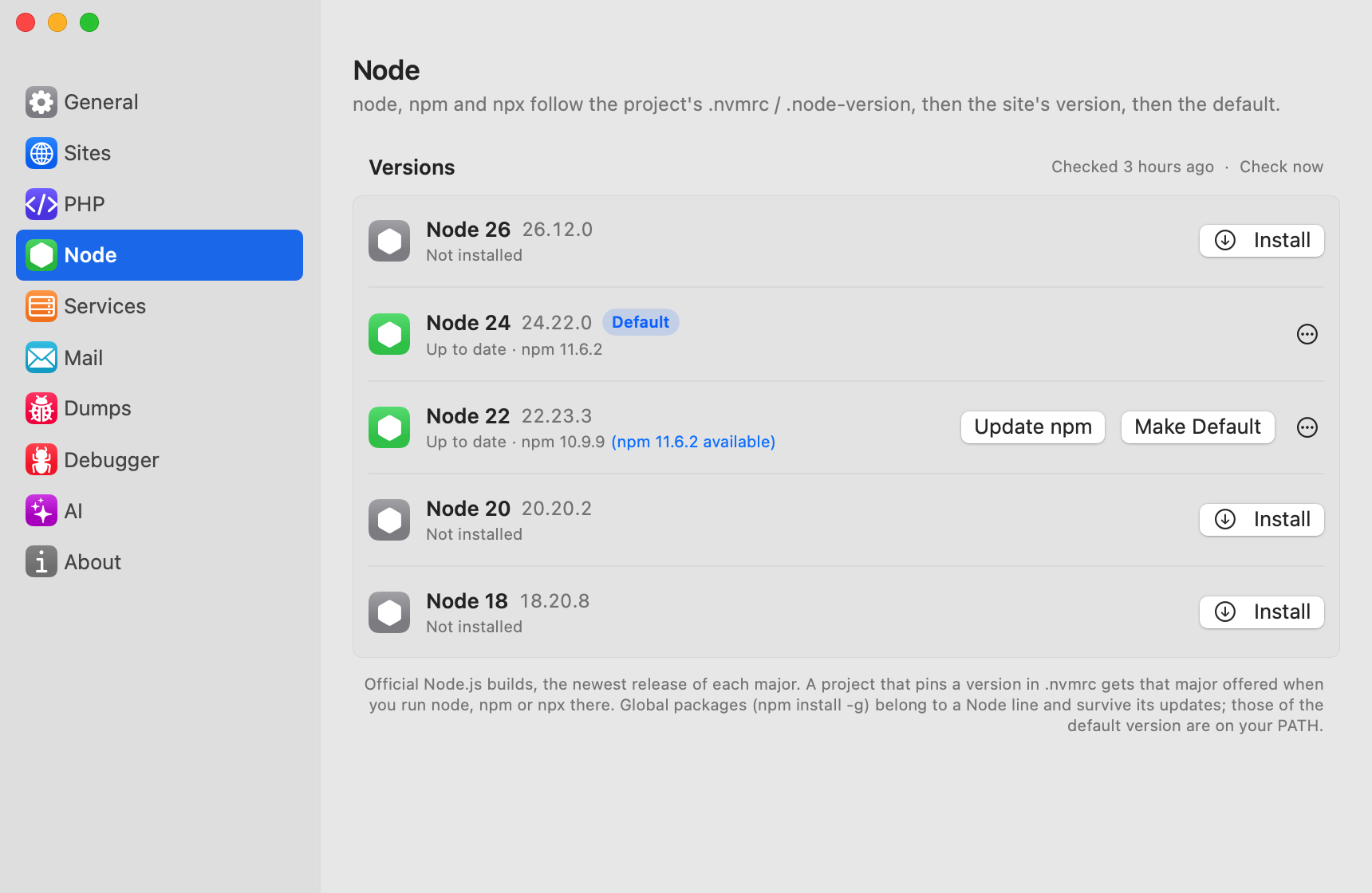Screen dimensions: 1372x893
Task: Click the Node 26 title text
Action: 468,230
